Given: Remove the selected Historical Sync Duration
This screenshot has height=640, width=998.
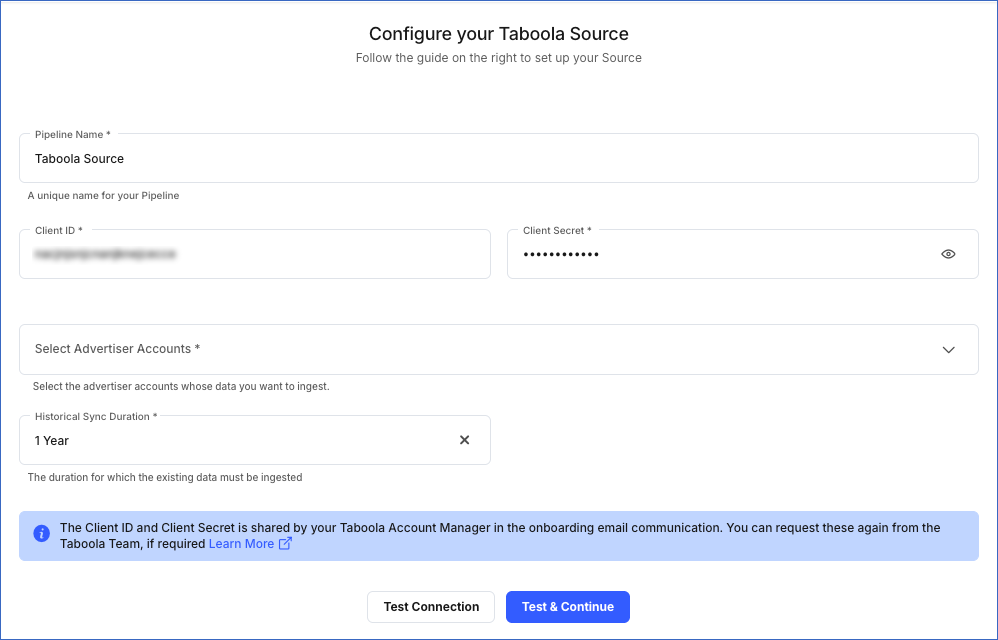Looking at the screenshot, I should pos(464,439).
